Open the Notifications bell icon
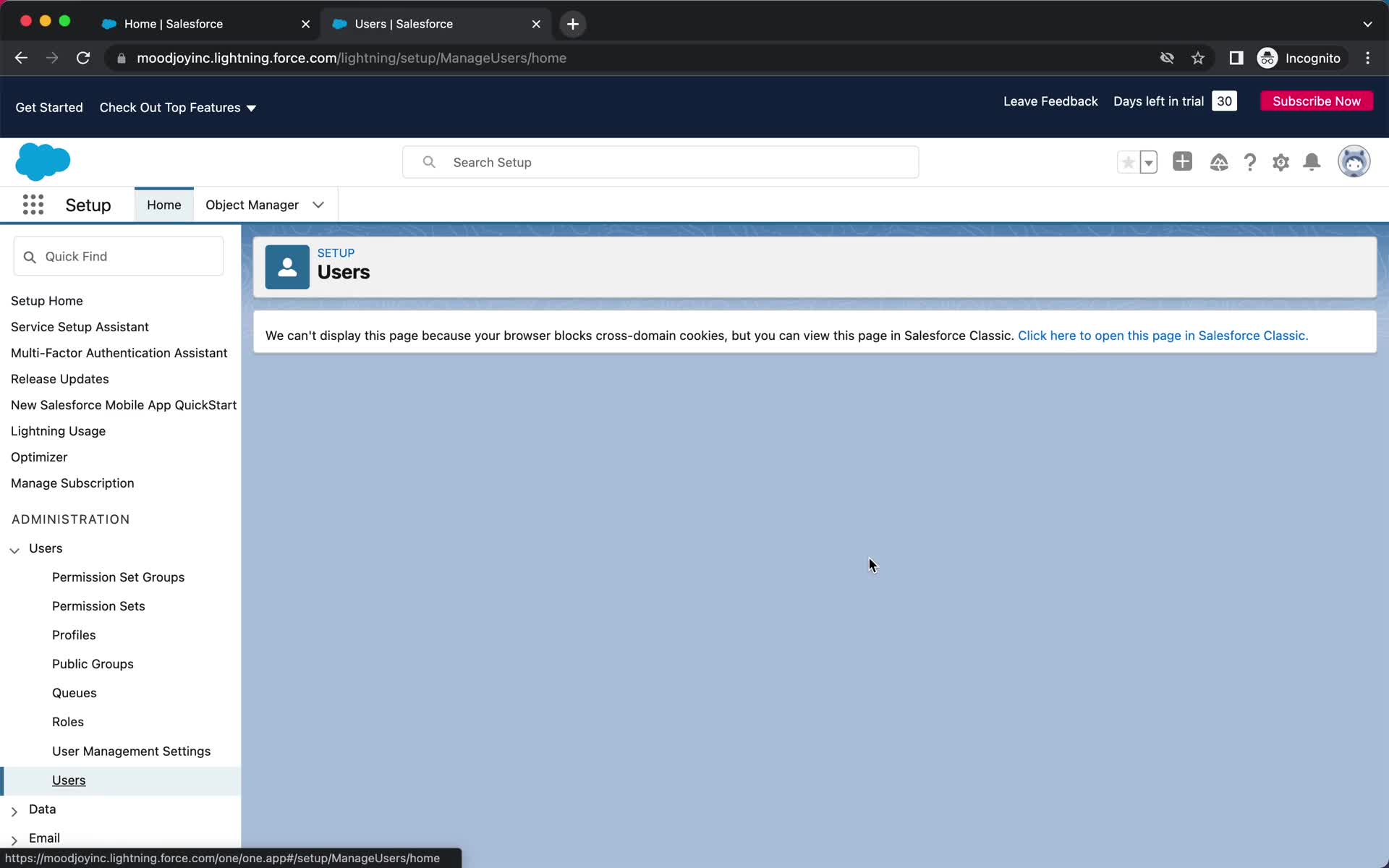This screenshot has width=1389, height=868. point(1312,162)
